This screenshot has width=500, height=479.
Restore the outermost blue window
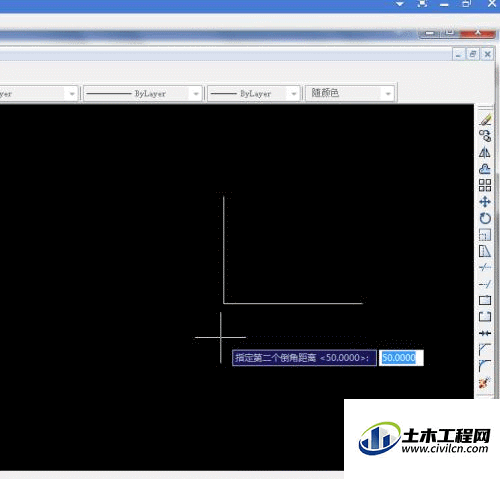[x=467, y=4]
